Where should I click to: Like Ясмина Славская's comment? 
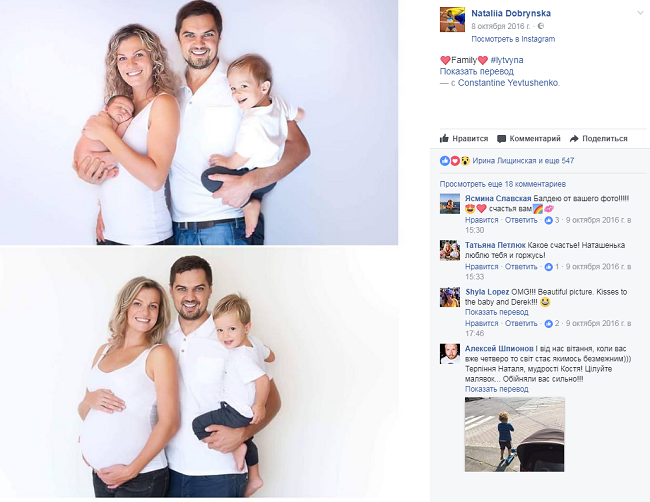pyautogui.click(x=481, y=220)
